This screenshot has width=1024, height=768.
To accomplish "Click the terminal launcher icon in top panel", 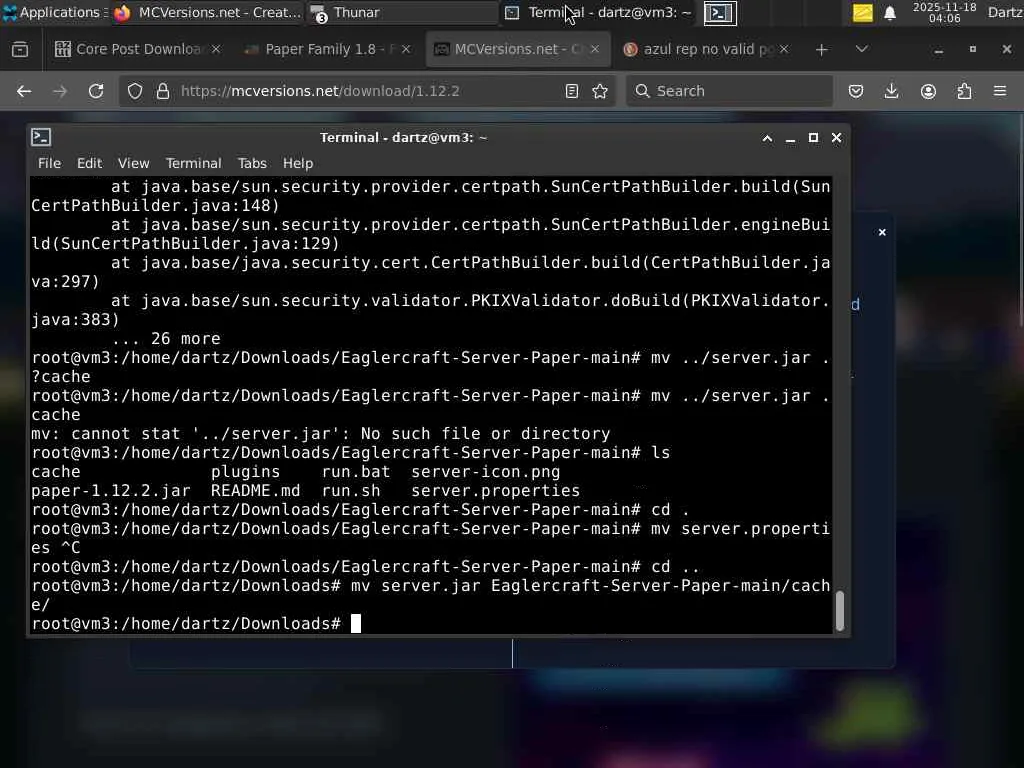I will [x=720, y=12].
